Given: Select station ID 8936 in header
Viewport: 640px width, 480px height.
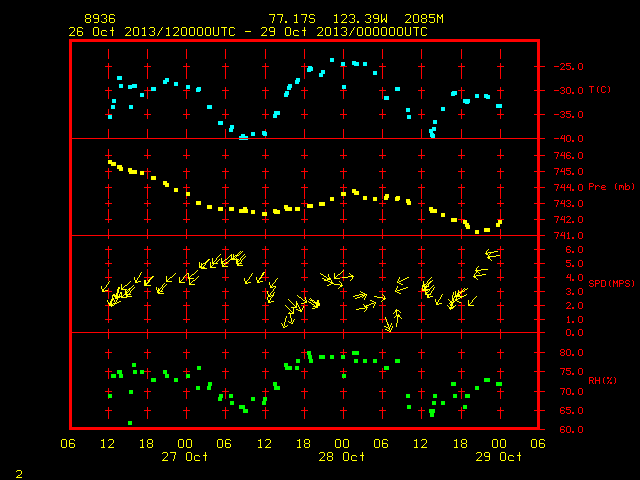Looking at the screenshot, I should (x=100, y=19).
